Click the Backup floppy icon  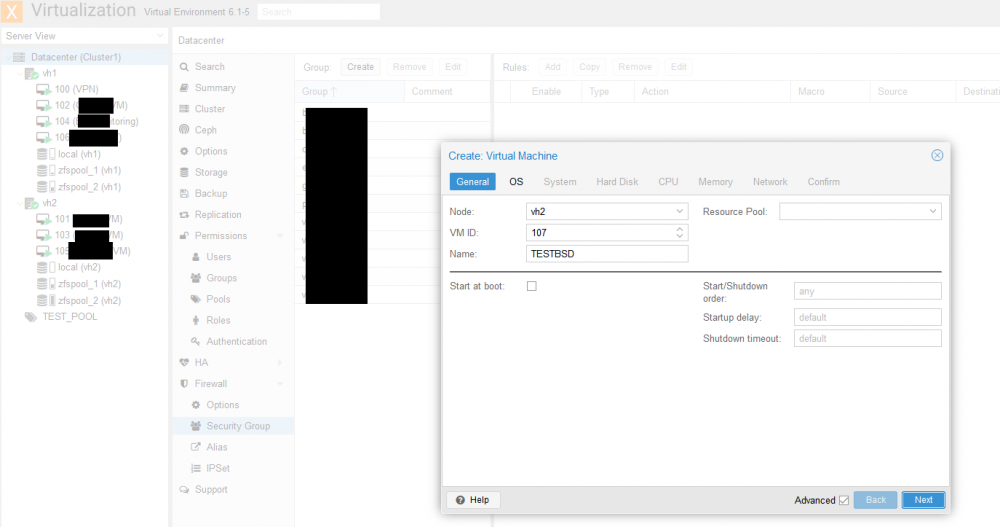[x=184, y=193]
